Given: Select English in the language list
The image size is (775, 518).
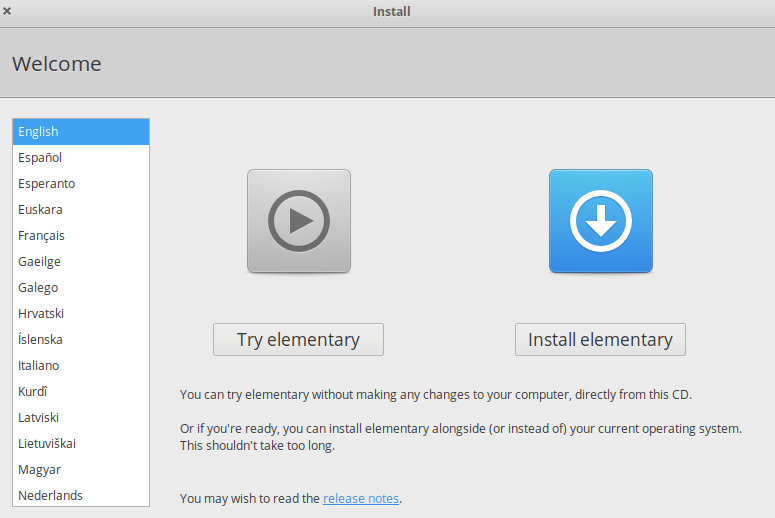Looking at the screenshot, I should 81,131.
